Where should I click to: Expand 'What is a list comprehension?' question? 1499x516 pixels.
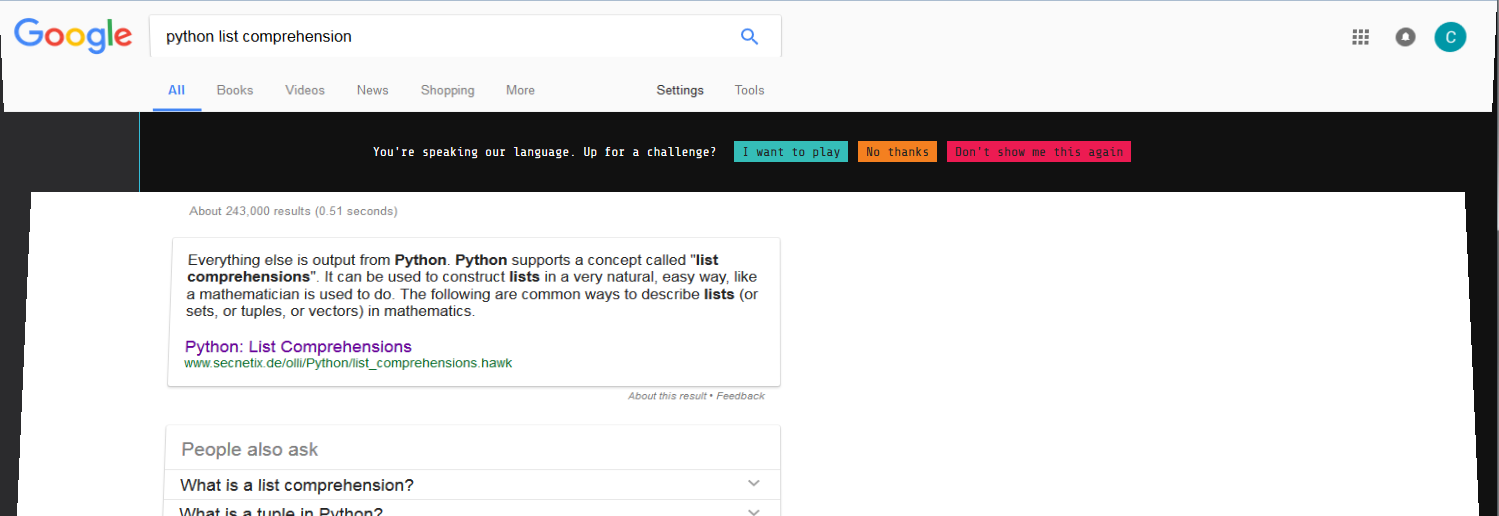click(x=472, y=485)
